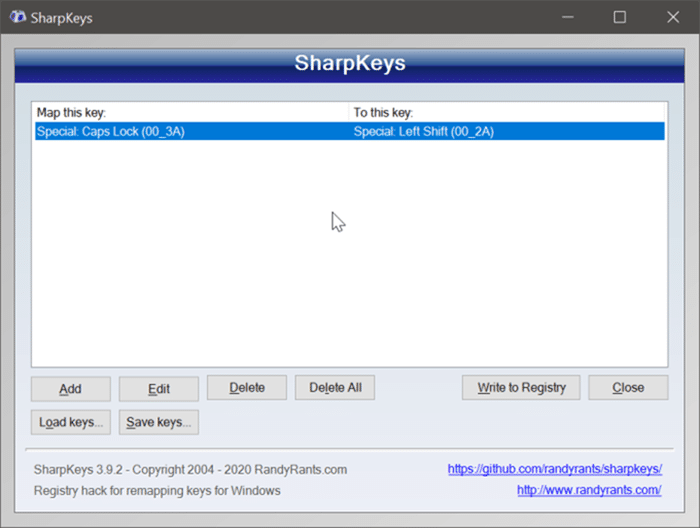The image size is (700, 528).
Task: Click the Delete All button
Action: [335, 387]
